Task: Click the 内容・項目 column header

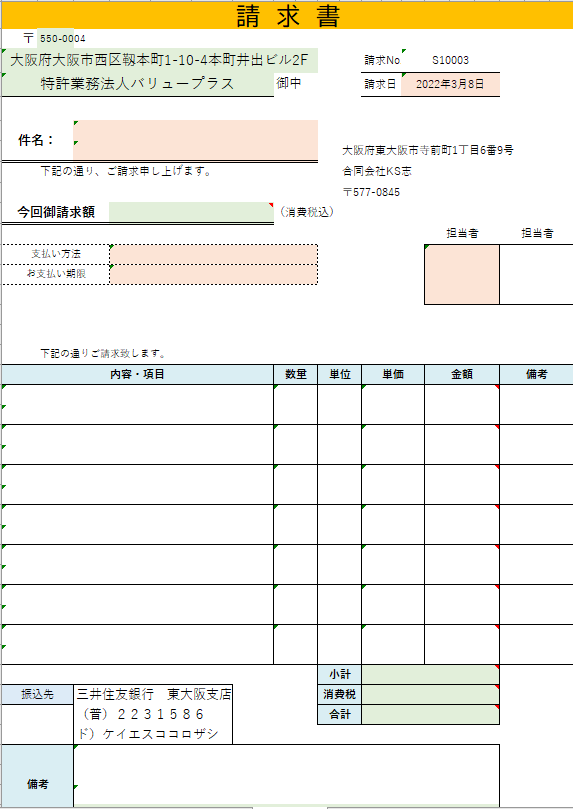Action: pos(137,375)
